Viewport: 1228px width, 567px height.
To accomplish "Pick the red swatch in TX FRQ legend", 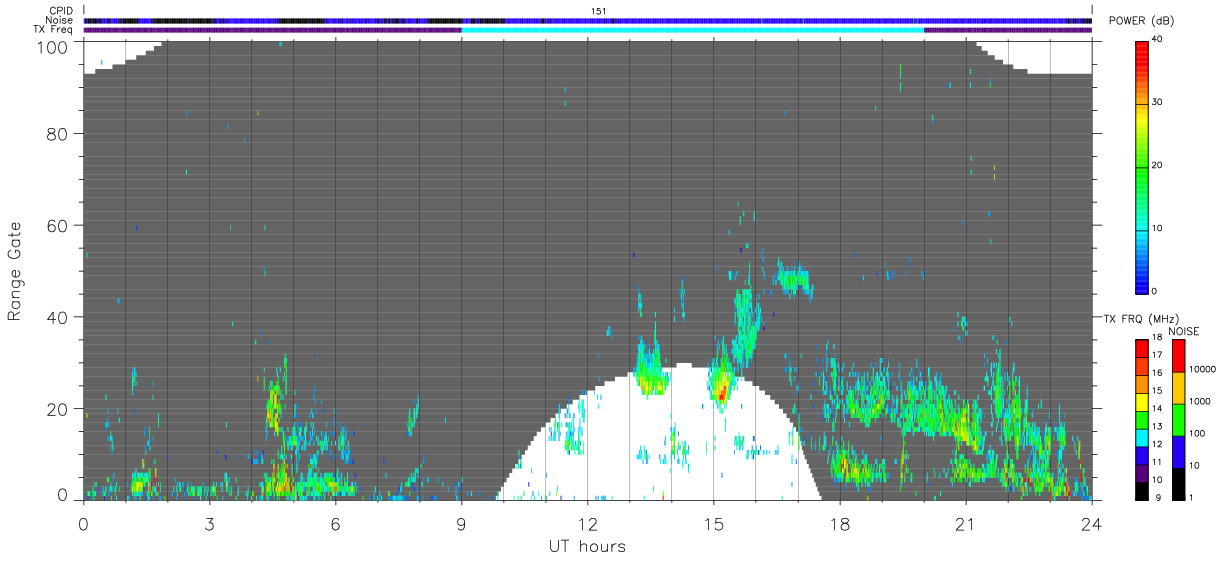I will [x=1141, y=346].
